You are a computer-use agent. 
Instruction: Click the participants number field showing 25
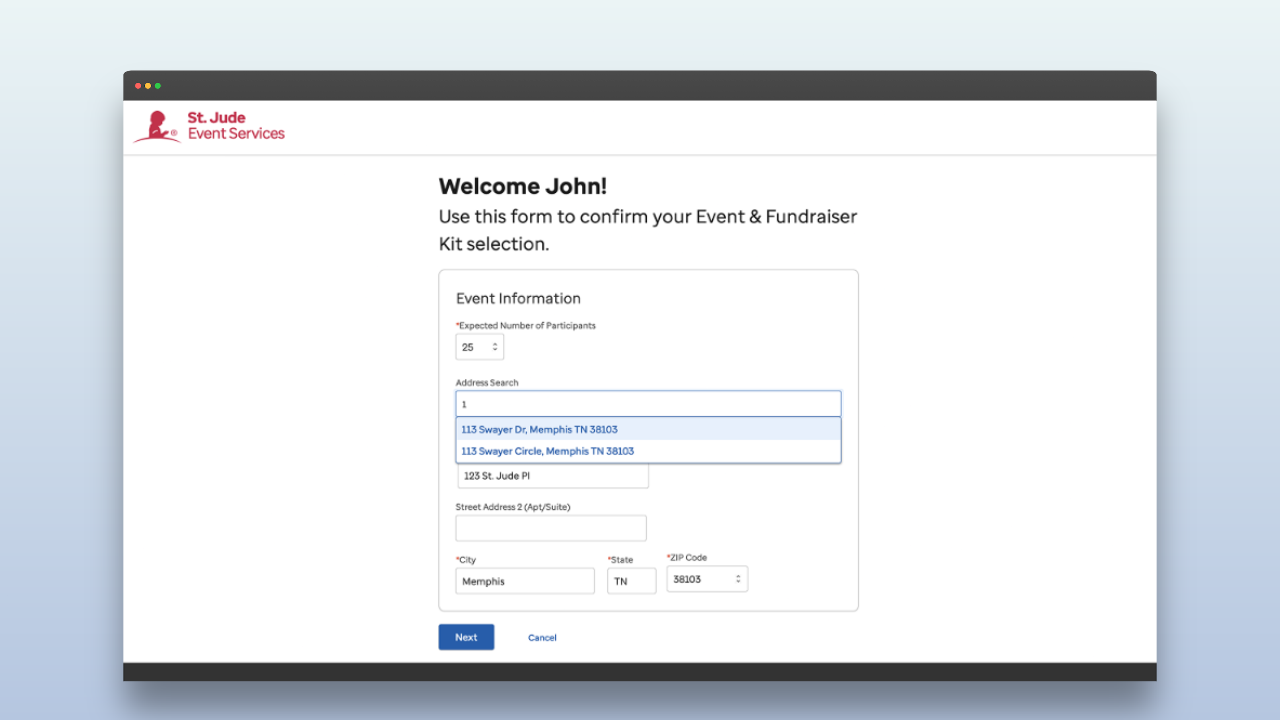(471, 347)
